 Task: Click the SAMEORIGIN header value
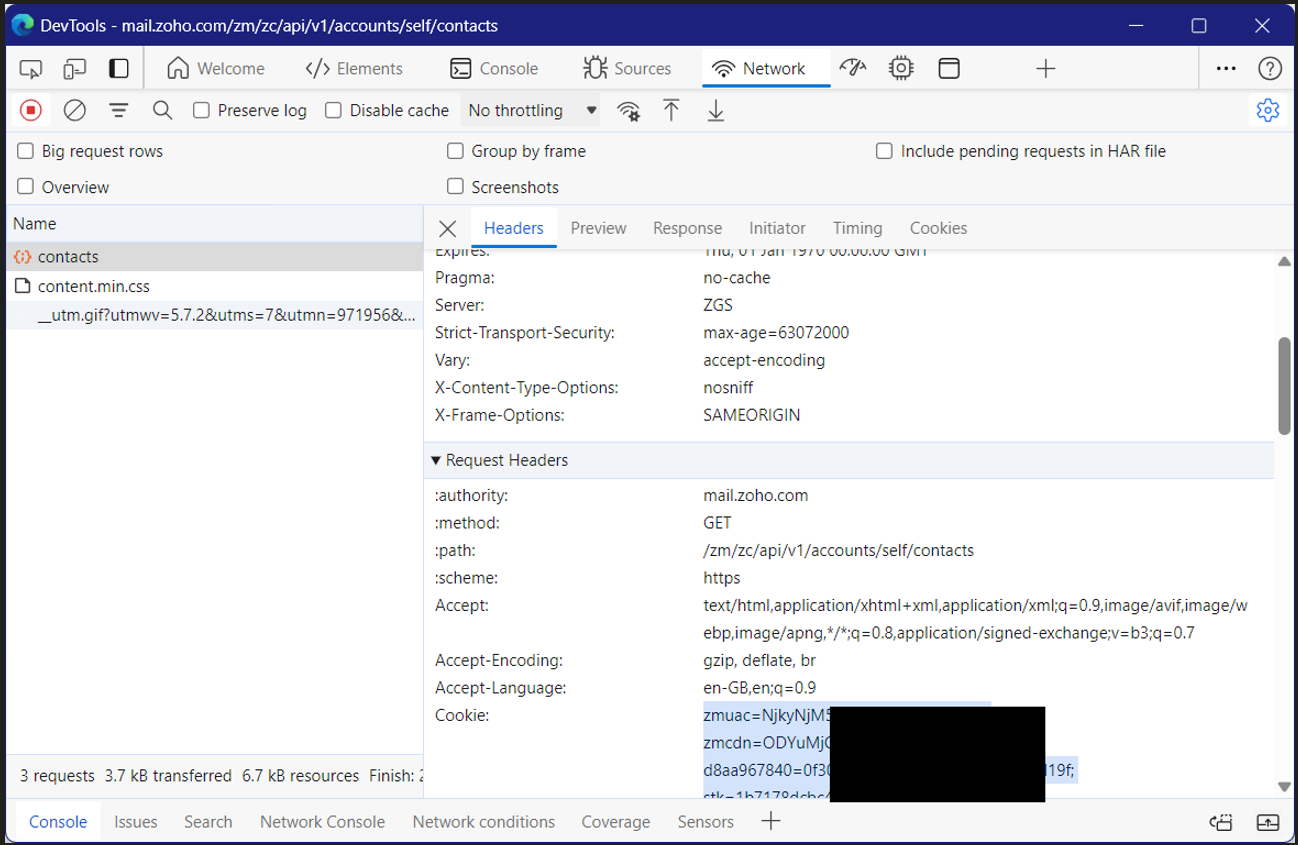click(x=752, y=414)
